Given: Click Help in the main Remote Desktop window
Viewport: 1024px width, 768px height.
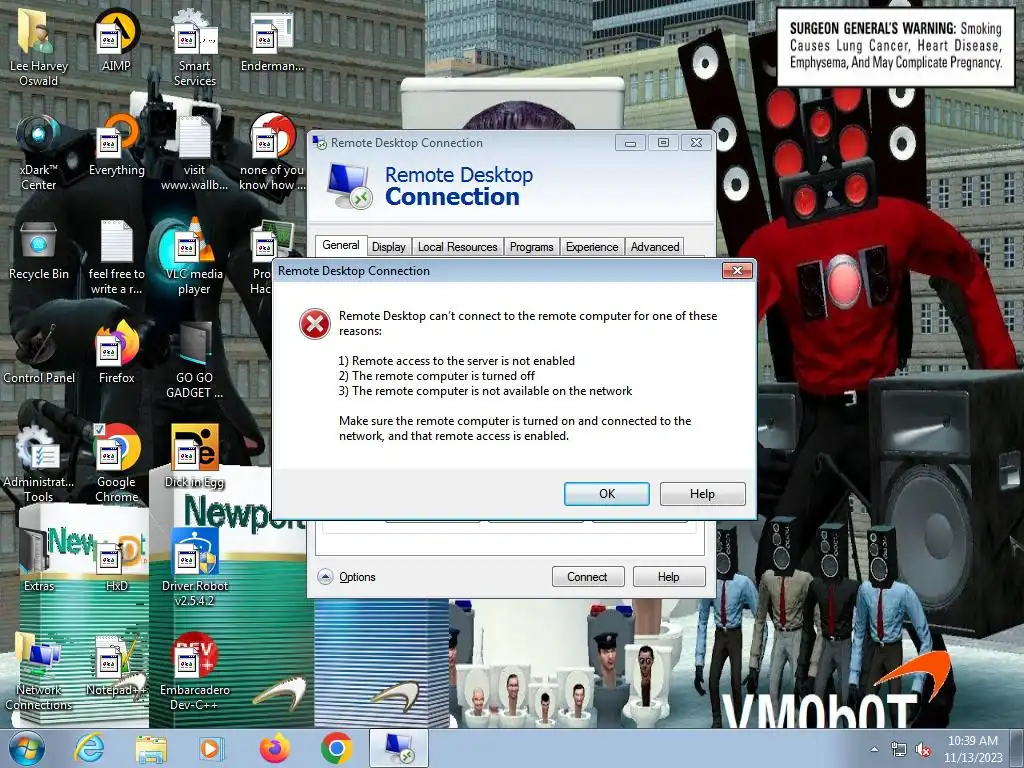Looking at the screenshot, I should pos(668,577).
